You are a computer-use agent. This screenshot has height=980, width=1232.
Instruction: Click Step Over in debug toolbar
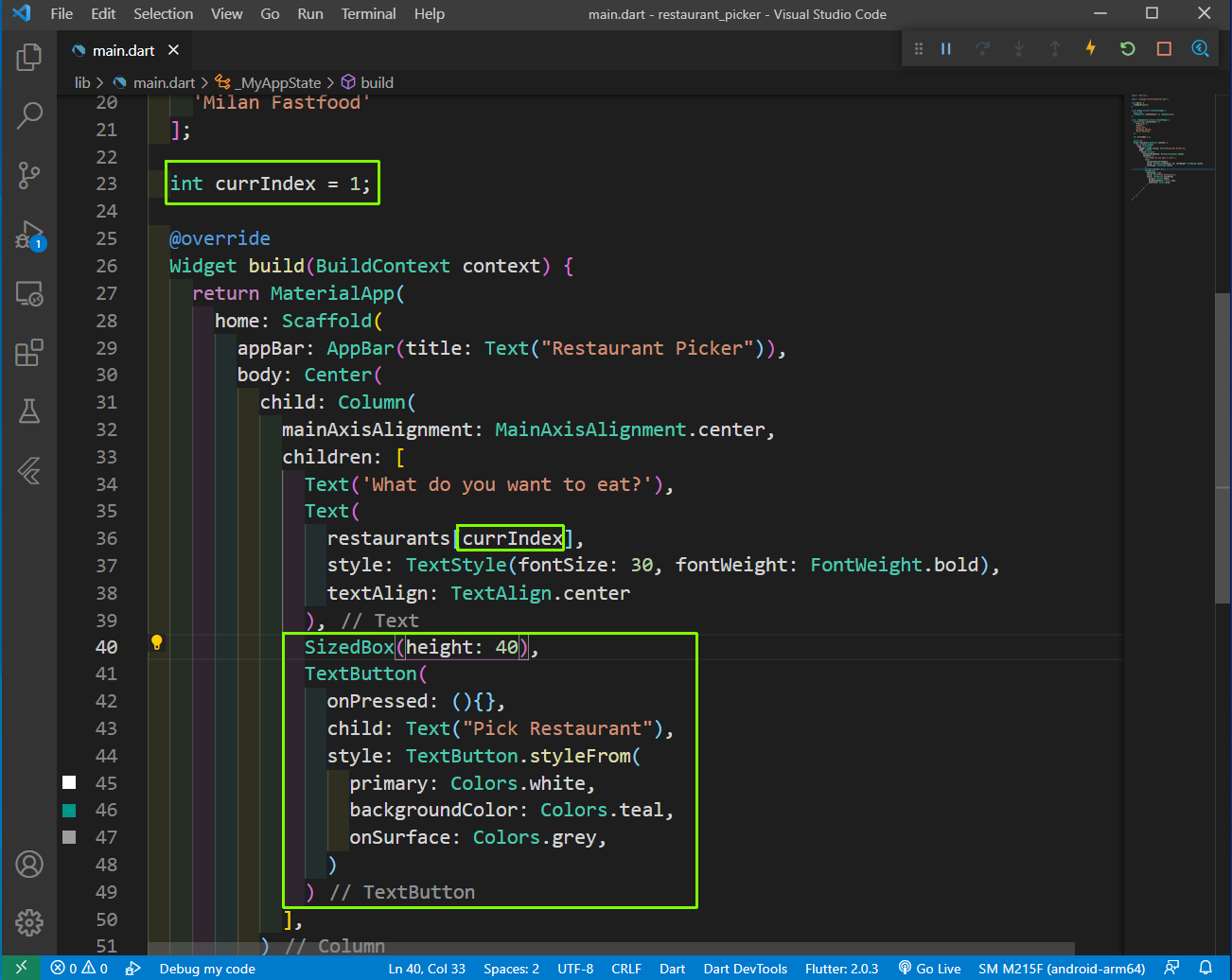(x=982, y=48)
